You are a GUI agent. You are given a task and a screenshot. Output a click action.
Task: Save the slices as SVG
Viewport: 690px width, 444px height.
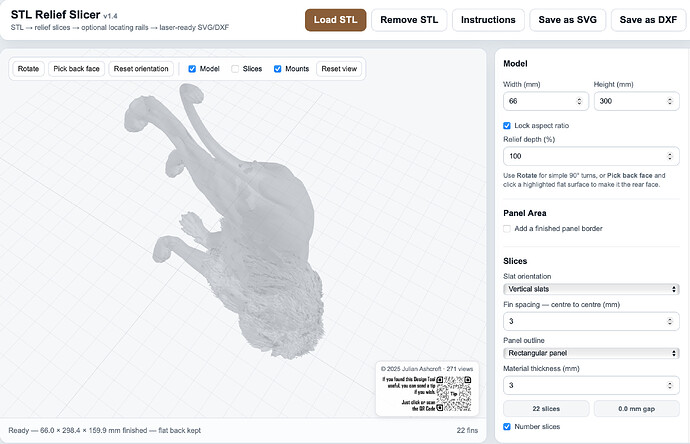[x=568, y=20]
